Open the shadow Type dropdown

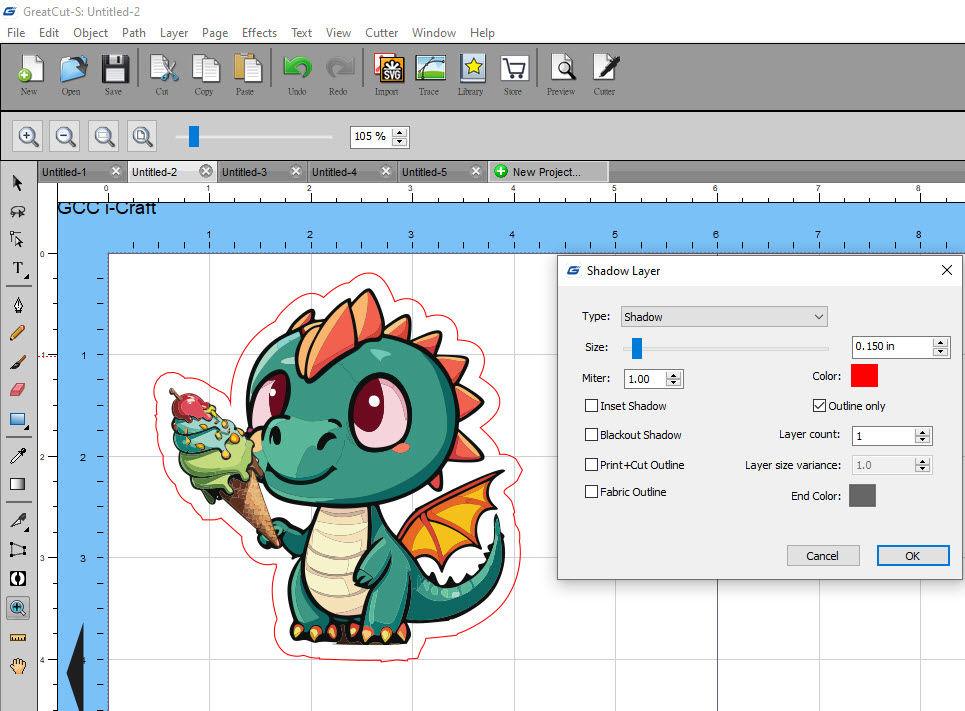[x=724, y=317]
